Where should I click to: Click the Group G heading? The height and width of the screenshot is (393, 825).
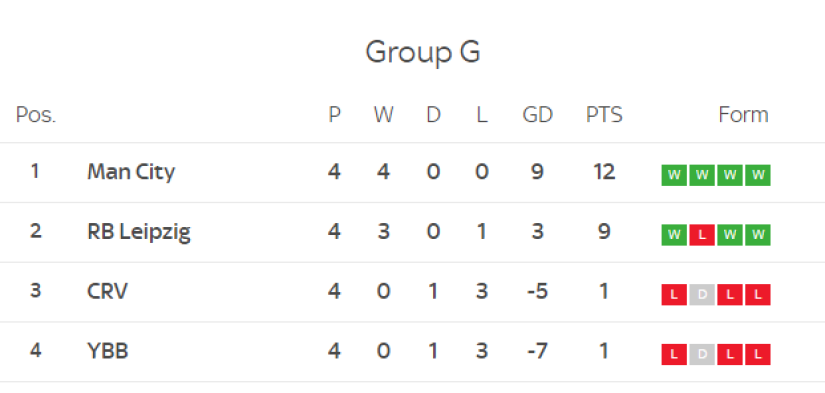423,53
